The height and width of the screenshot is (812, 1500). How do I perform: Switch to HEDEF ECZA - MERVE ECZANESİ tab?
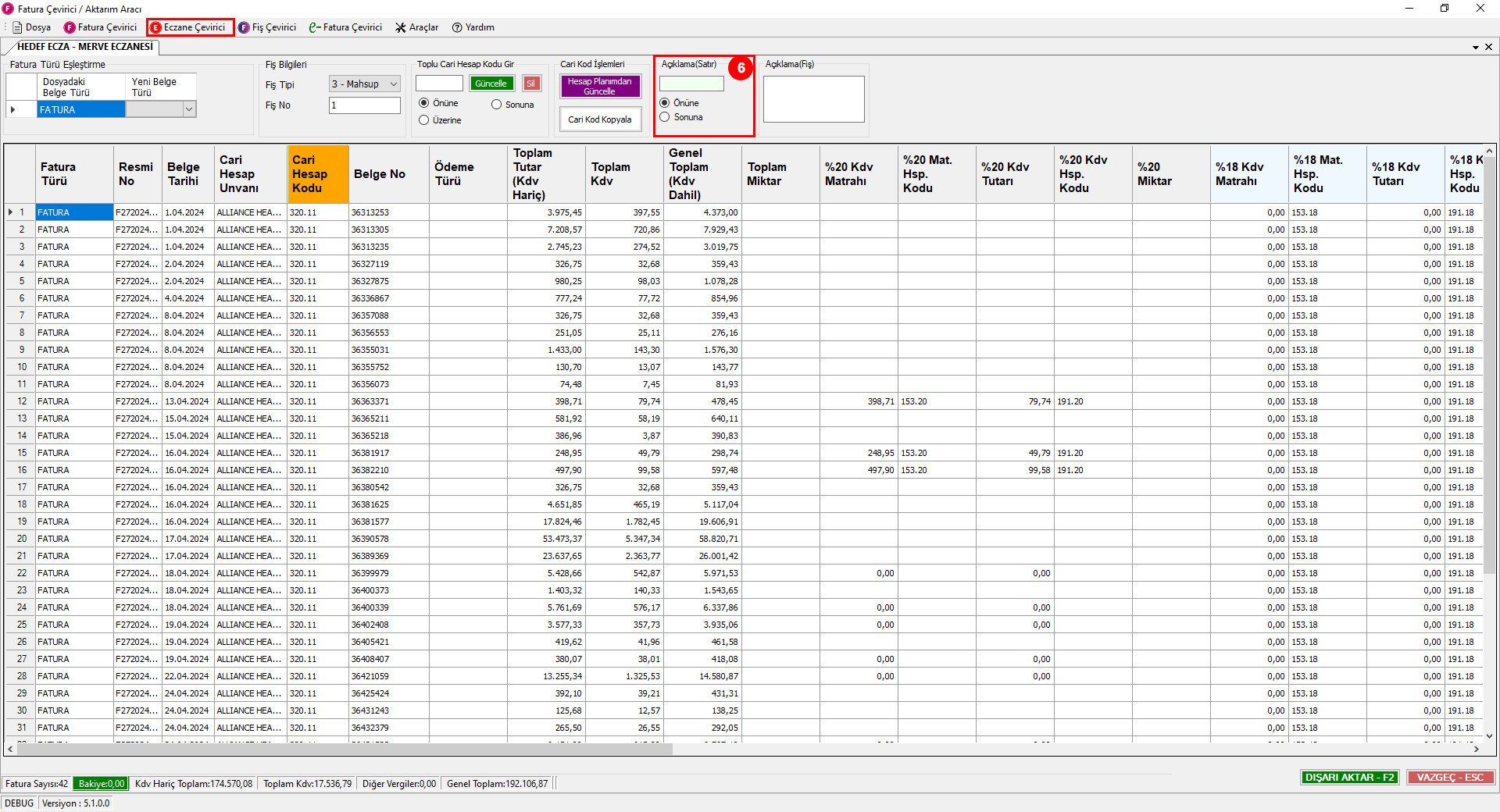84,47
